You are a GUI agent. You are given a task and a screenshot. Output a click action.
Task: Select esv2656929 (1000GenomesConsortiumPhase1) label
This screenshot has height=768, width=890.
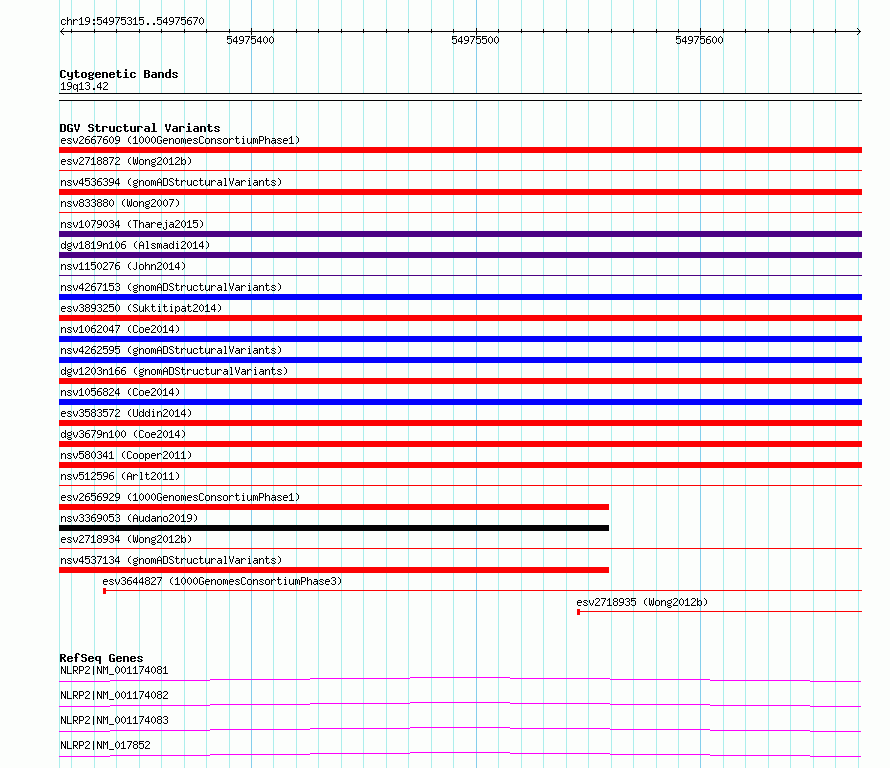click(x=180, y=497)
